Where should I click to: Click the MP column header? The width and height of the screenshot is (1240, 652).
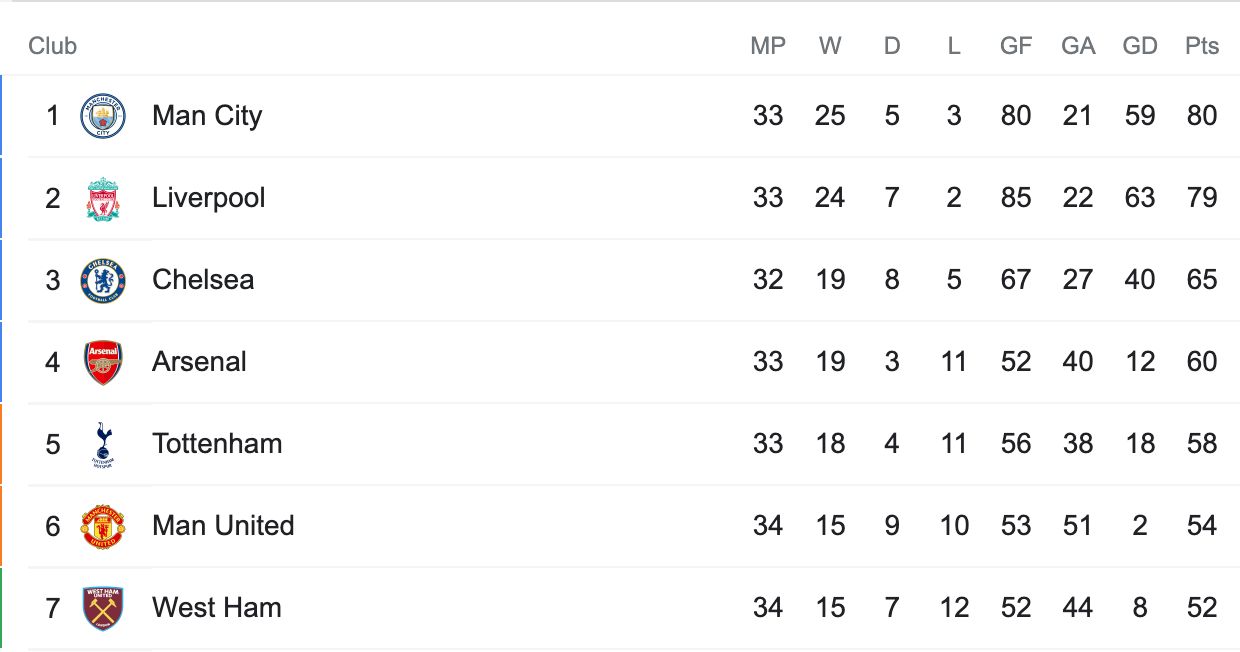click(768, 46)
